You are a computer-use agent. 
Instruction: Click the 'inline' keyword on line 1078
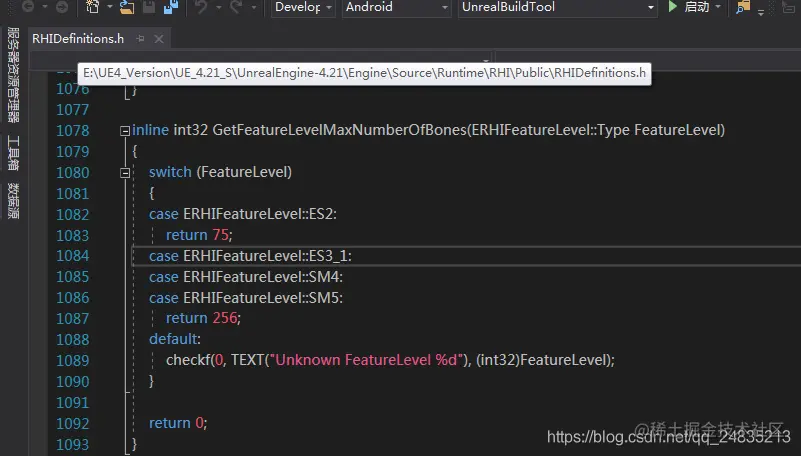(x=150, y=130)
